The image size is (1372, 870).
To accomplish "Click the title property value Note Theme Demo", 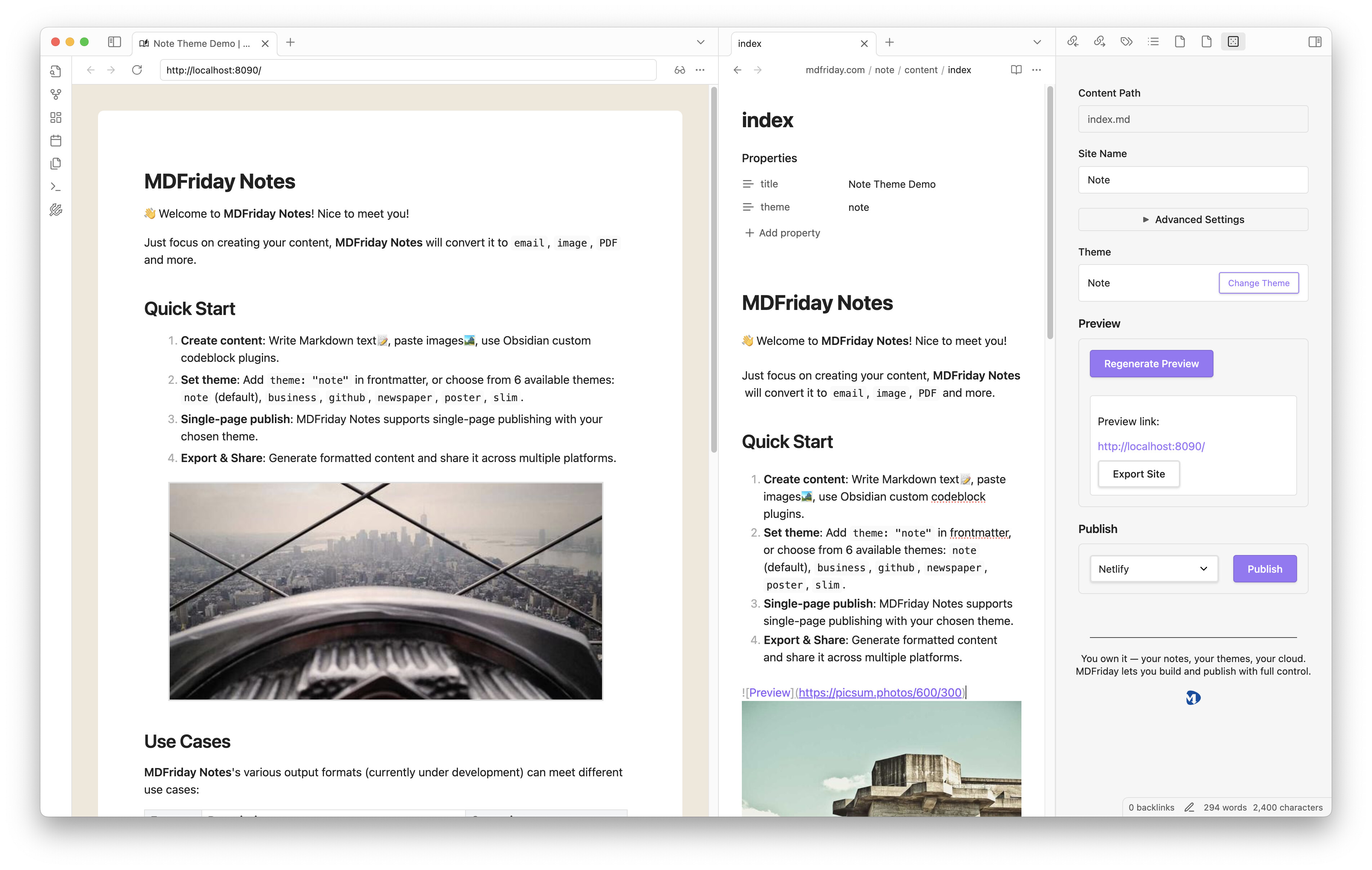I will point(892,184).
